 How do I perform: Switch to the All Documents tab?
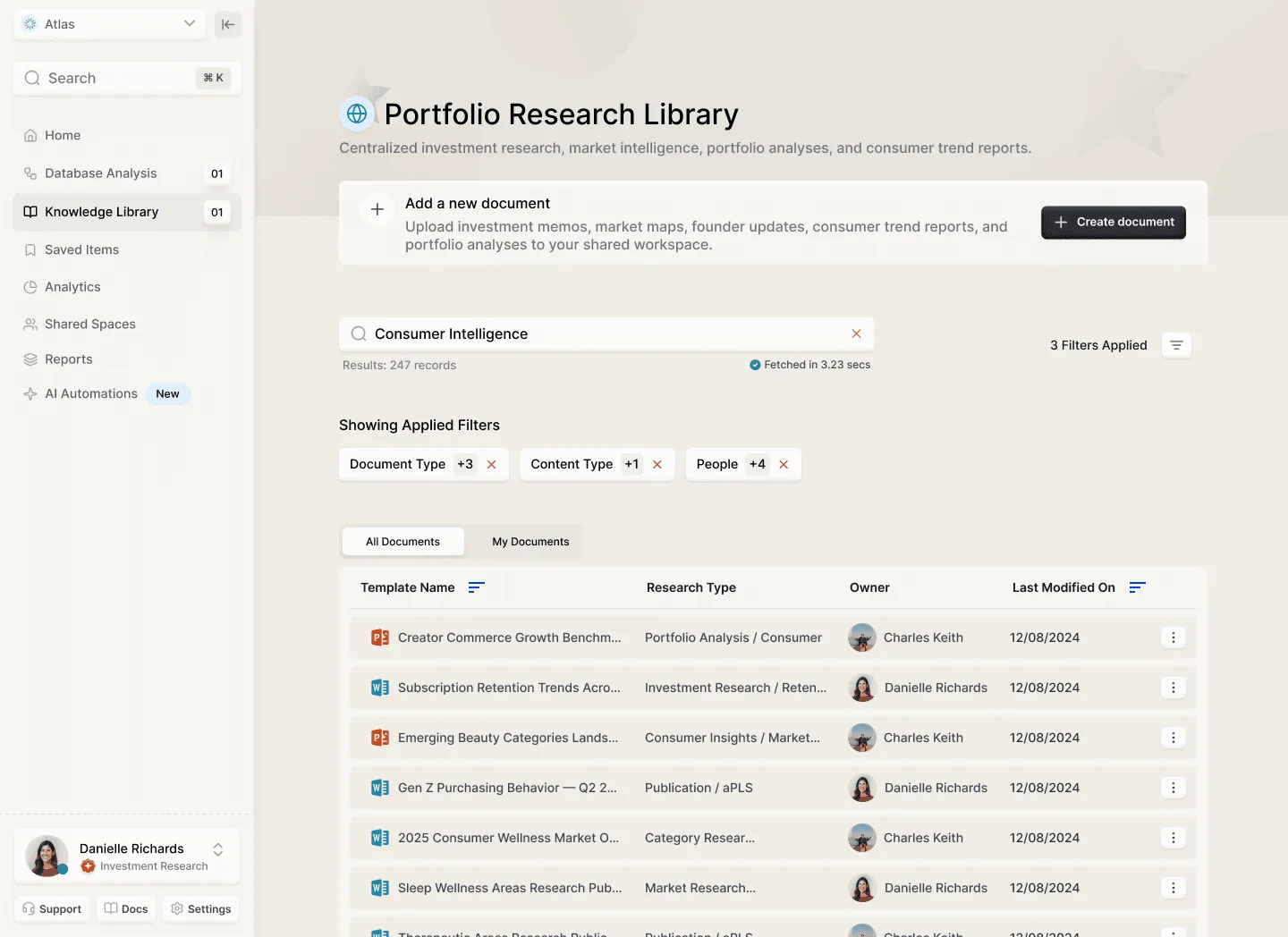402,542
